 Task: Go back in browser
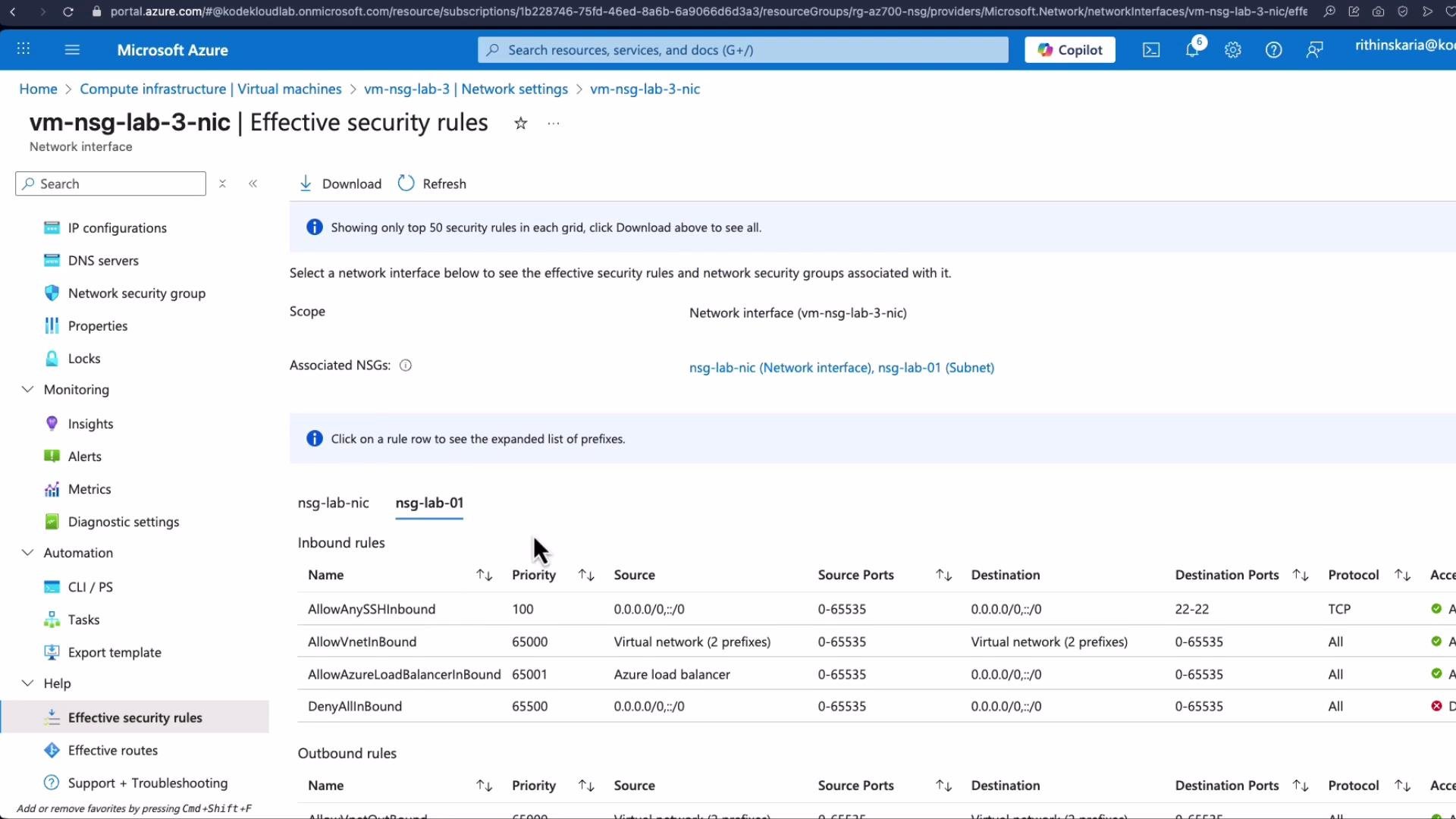(12, 11)
